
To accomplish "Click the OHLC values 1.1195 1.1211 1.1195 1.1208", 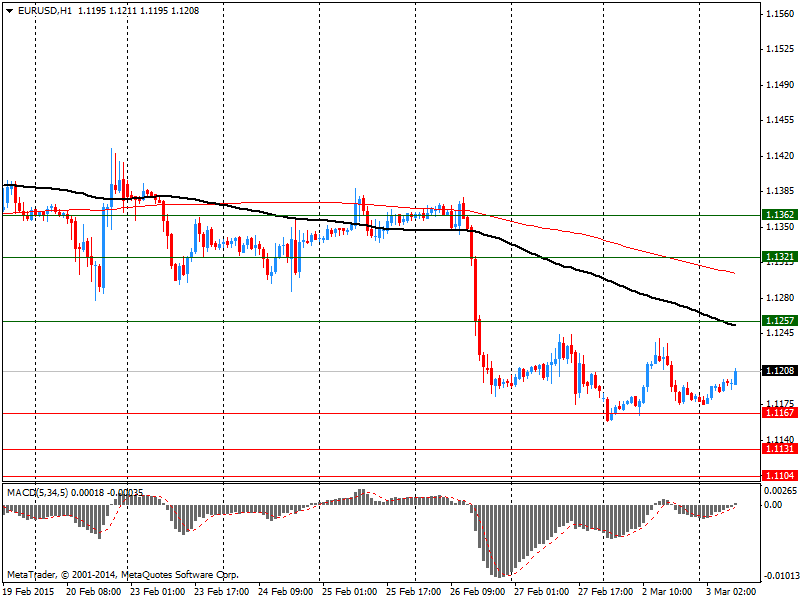I will click(138, 11).
